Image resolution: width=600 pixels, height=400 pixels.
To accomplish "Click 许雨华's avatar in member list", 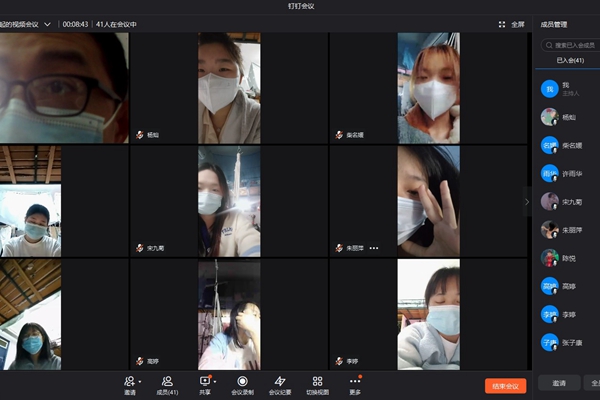I will point(549,173).
